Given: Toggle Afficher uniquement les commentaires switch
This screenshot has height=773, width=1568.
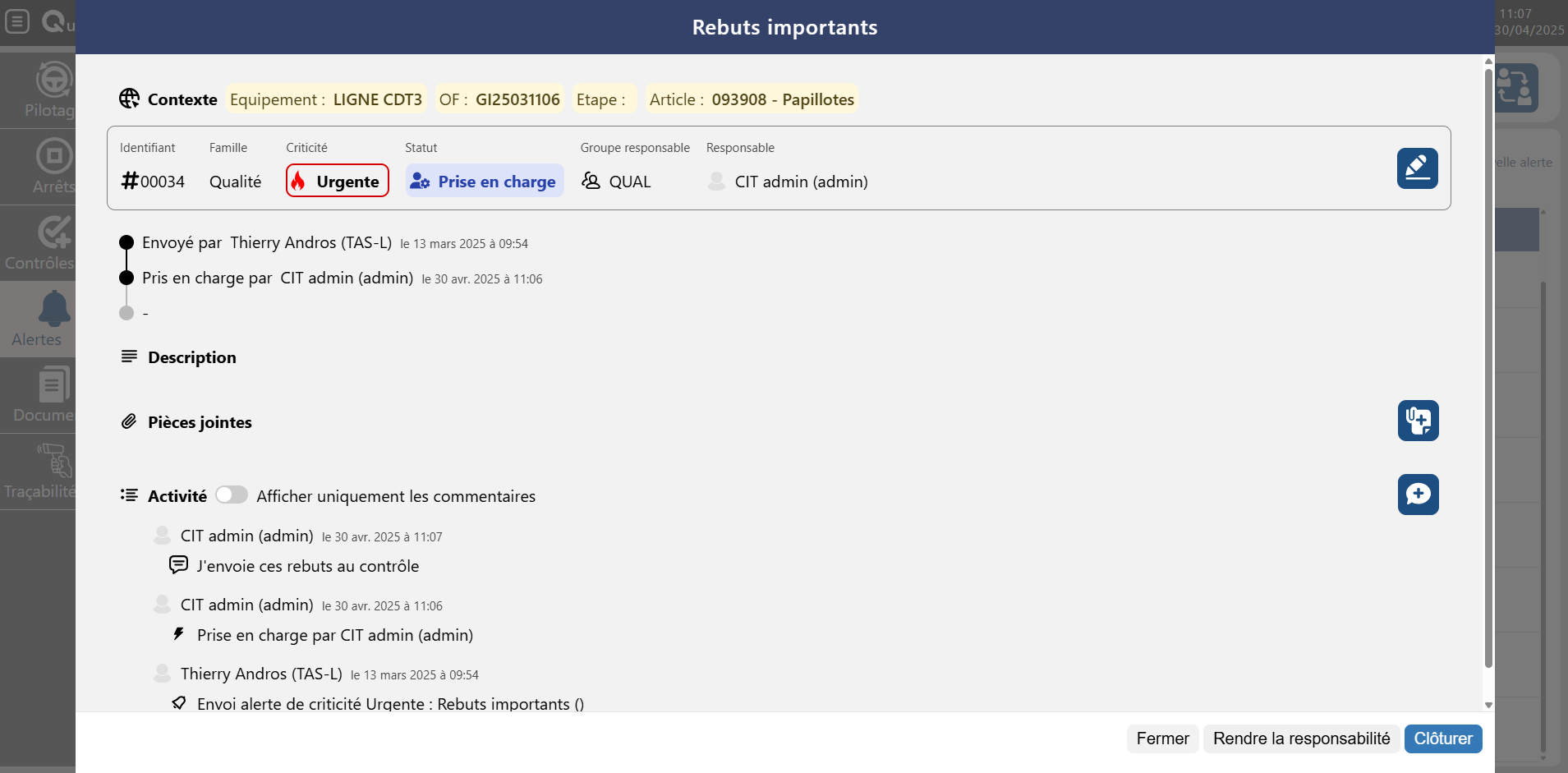Looking at the screenshot, I should pyautogui.click(x=232, y=495).
